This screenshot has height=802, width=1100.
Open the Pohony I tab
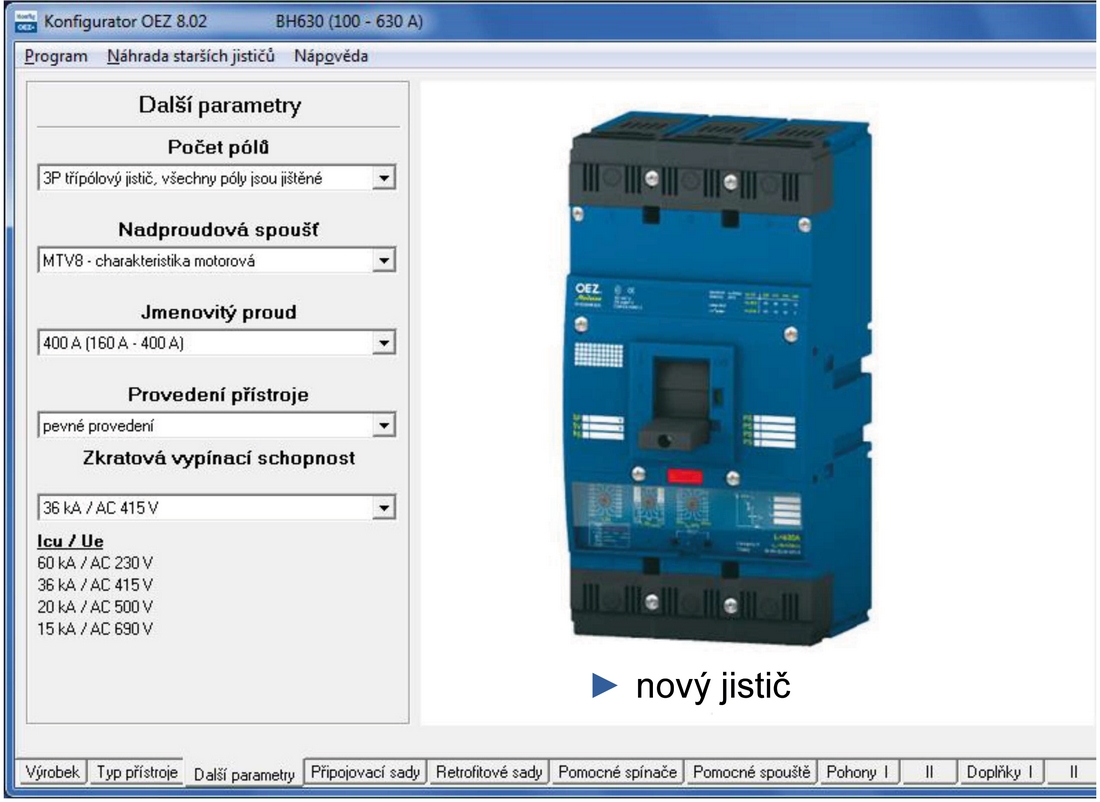tap(857, 772)
